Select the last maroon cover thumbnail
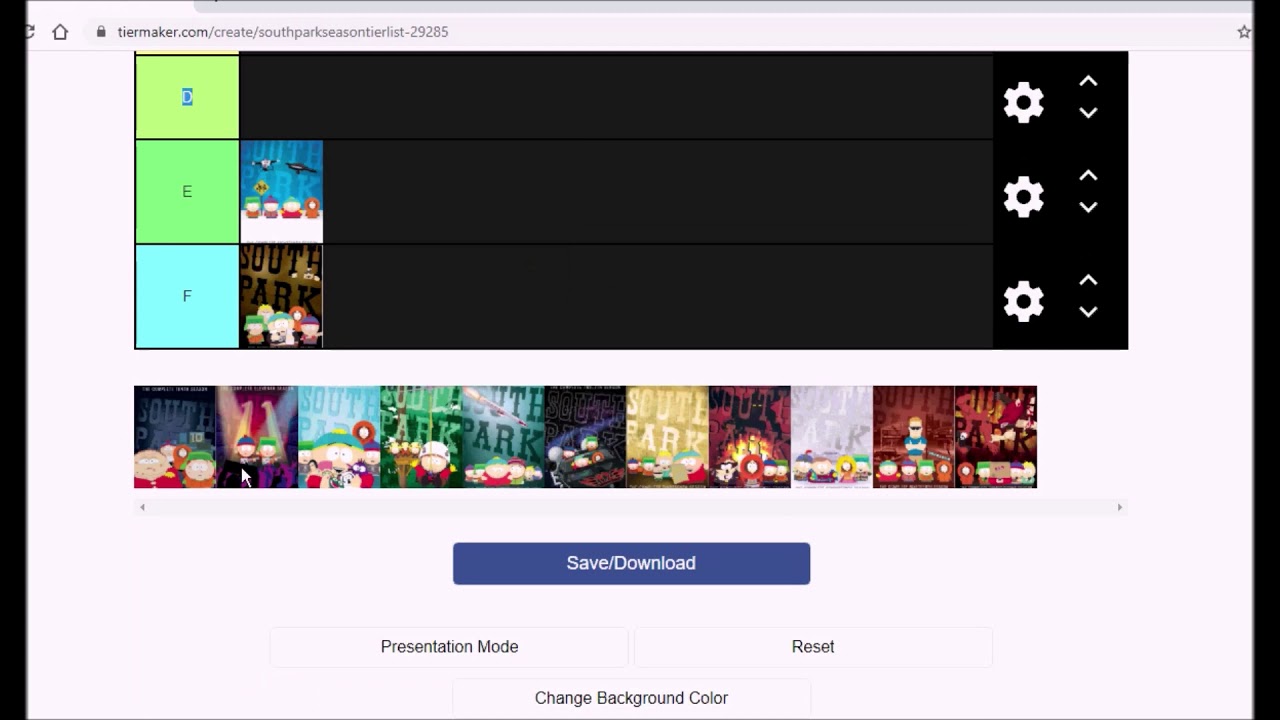 tap(995, 437)
